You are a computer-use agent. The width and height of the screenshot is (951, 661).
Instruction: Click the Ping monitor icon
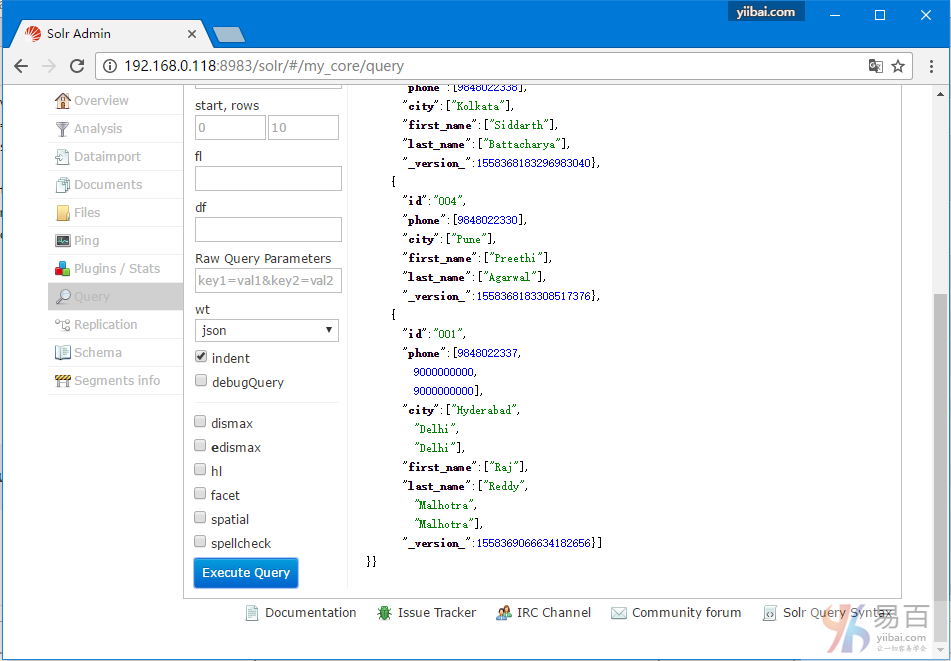point(62,240)
